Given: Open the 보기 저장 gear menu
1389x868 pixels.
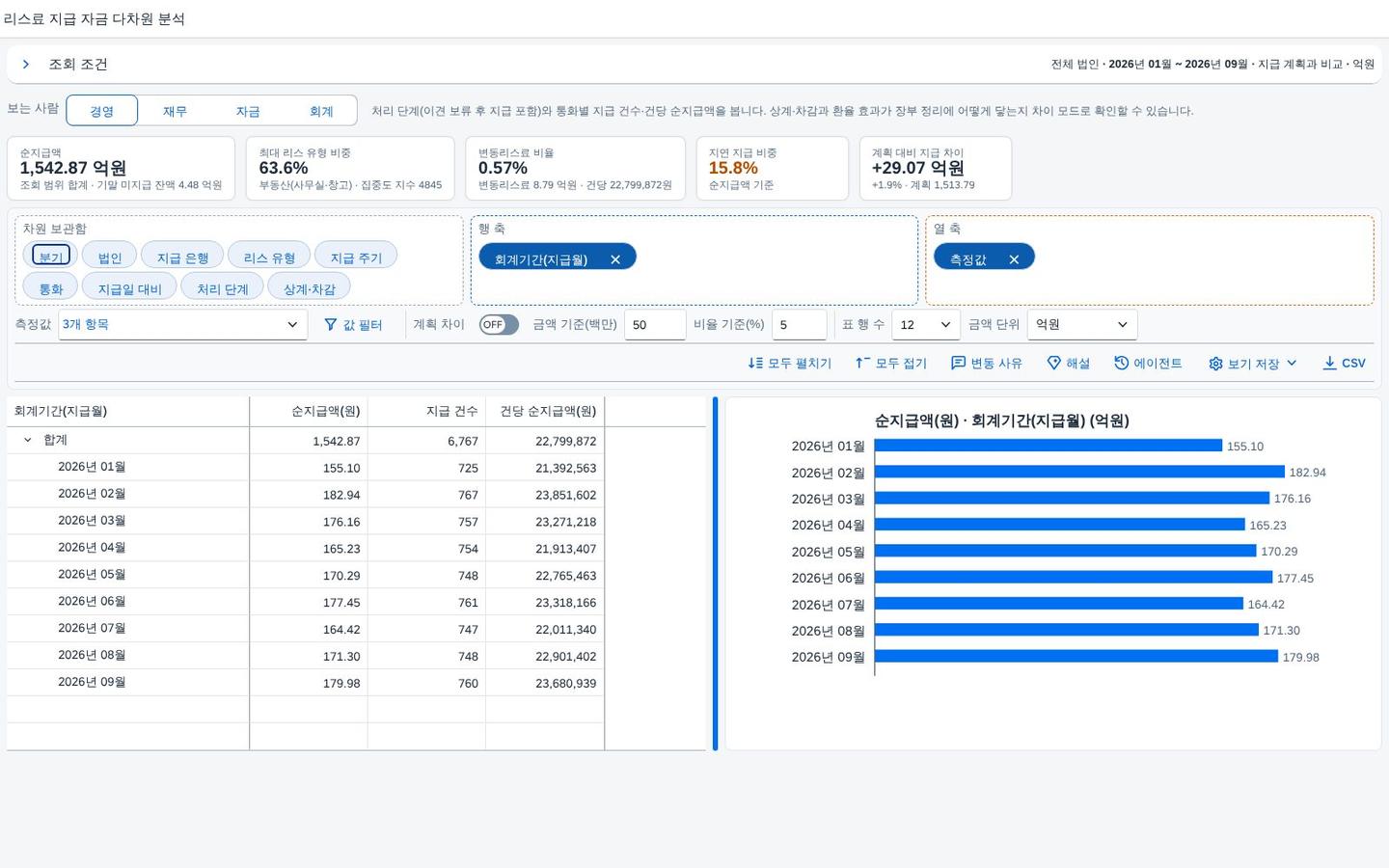Looking at the screenshot, I should [x=1252, y=364].
